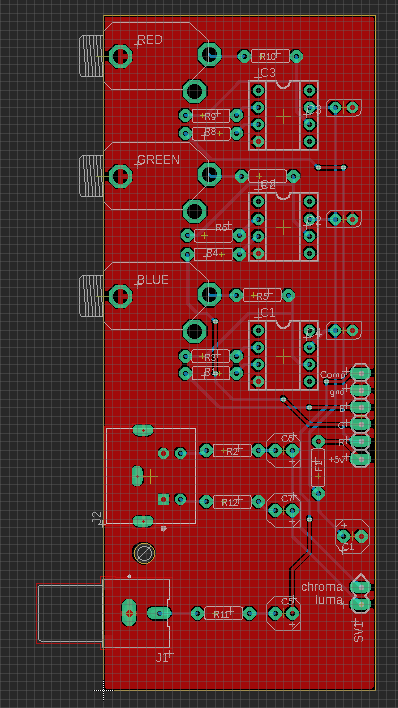Select the R9 resistor label
Screen dimensions: 398x708
(210, 116)
